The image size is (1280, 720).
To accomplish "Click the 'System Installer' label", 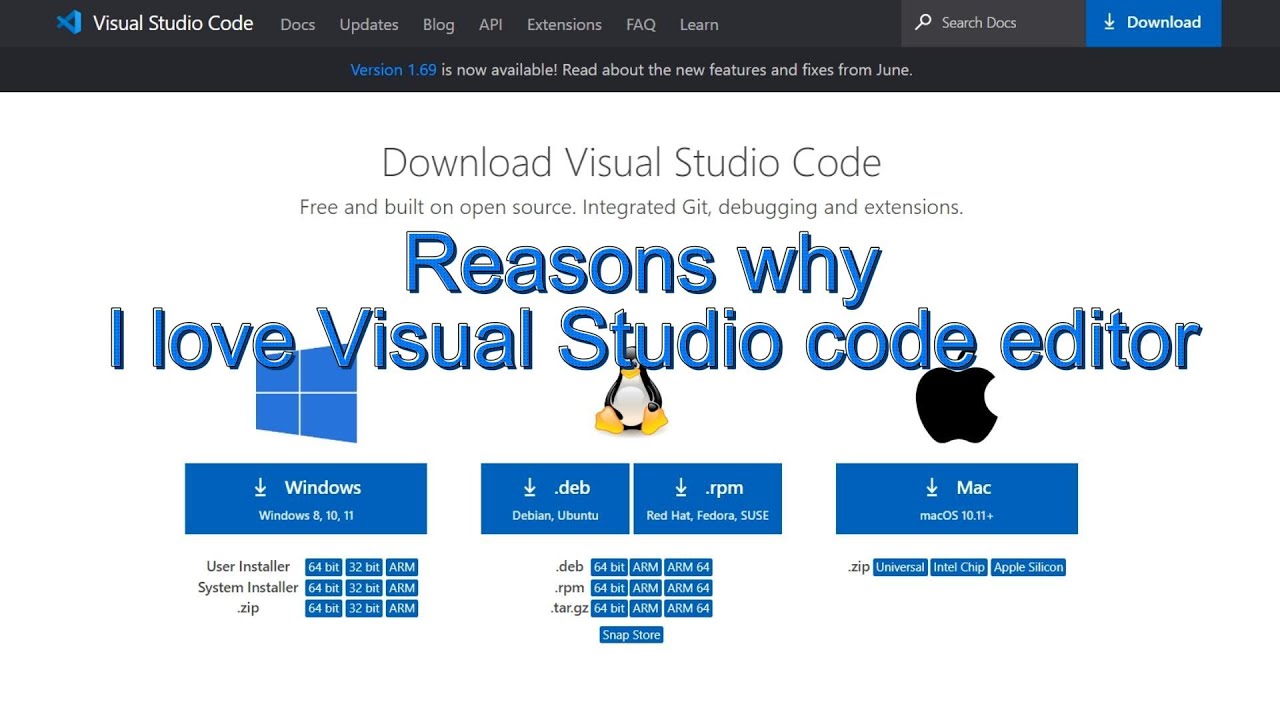I will (248, 587).
